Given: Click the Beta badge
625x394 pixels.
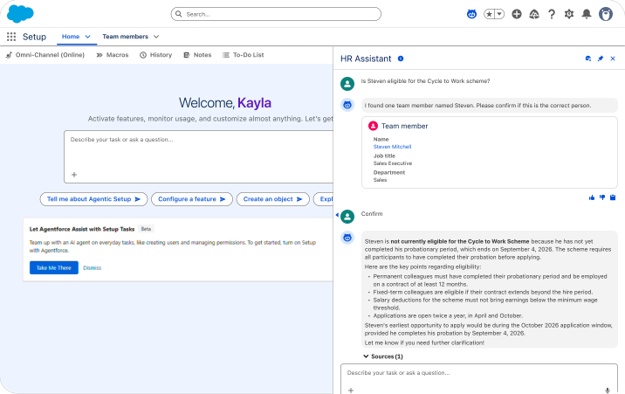Looking at the screenshot, I should click(x=146, y=229).
